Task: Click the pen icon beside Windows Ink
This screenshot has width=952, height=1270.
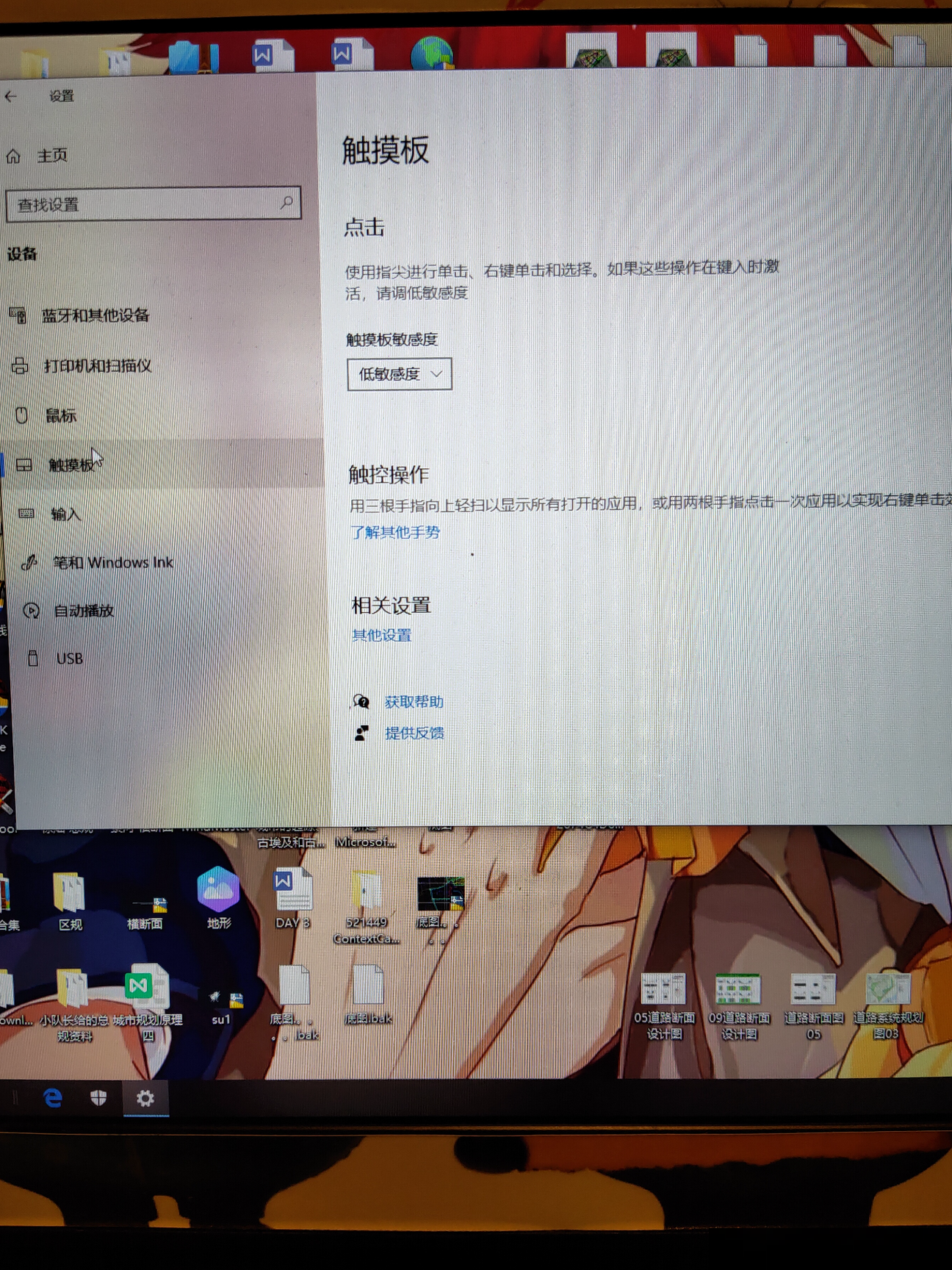Action: click(x=29, y=563)
